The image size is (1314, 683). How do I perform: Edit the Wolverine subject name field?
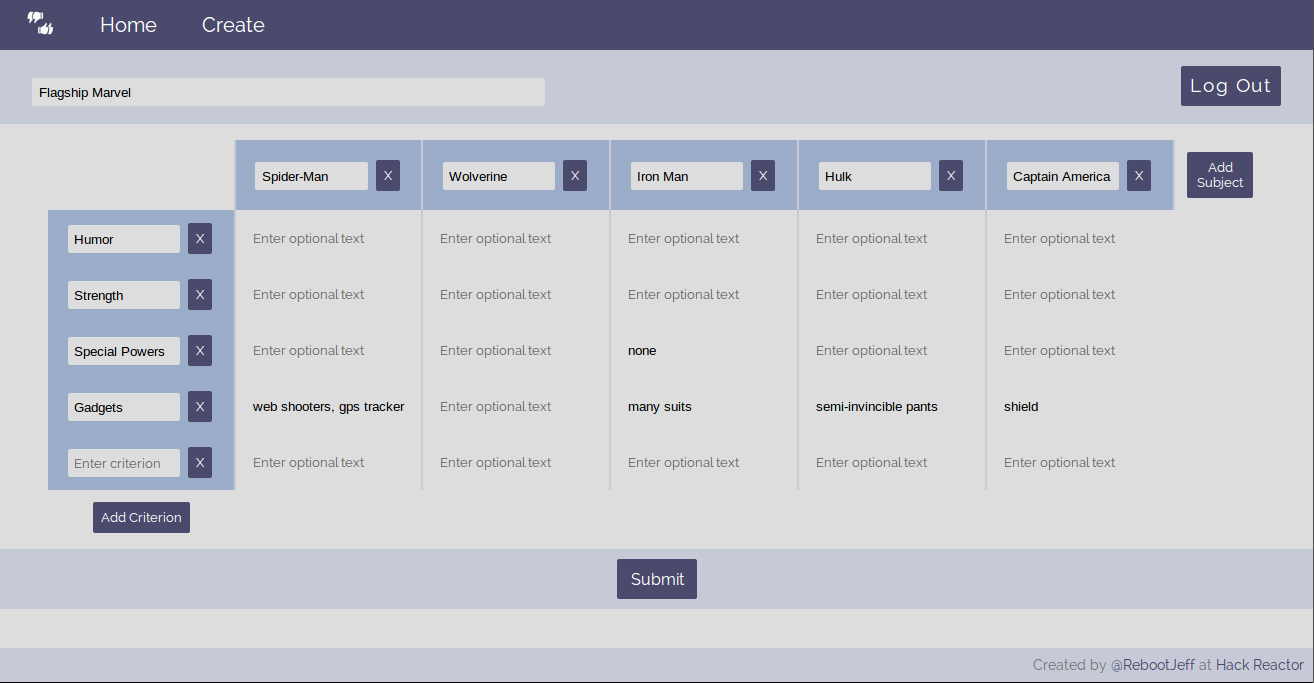[499, 176]
